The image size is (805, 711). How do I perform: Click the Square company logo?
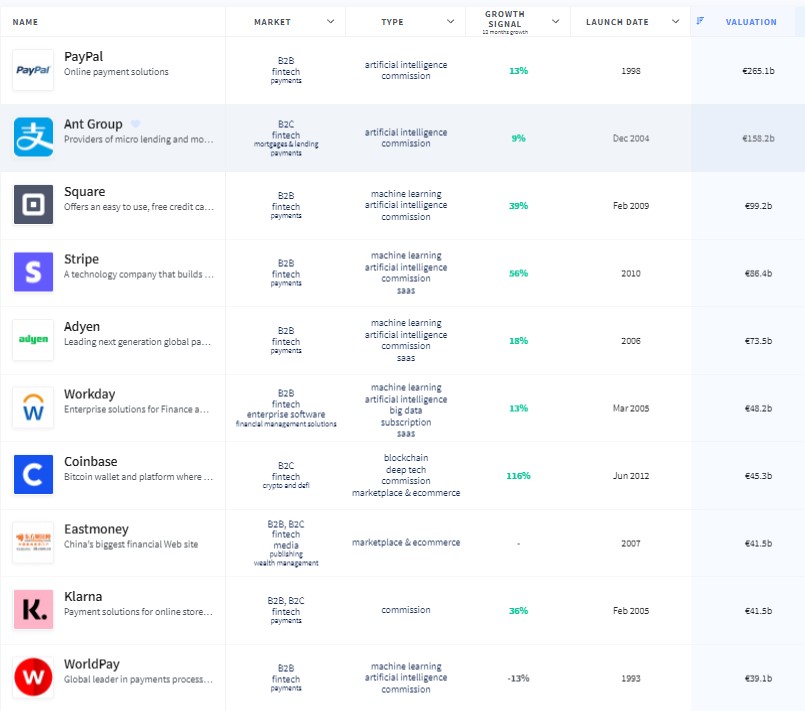coord(33,204)
